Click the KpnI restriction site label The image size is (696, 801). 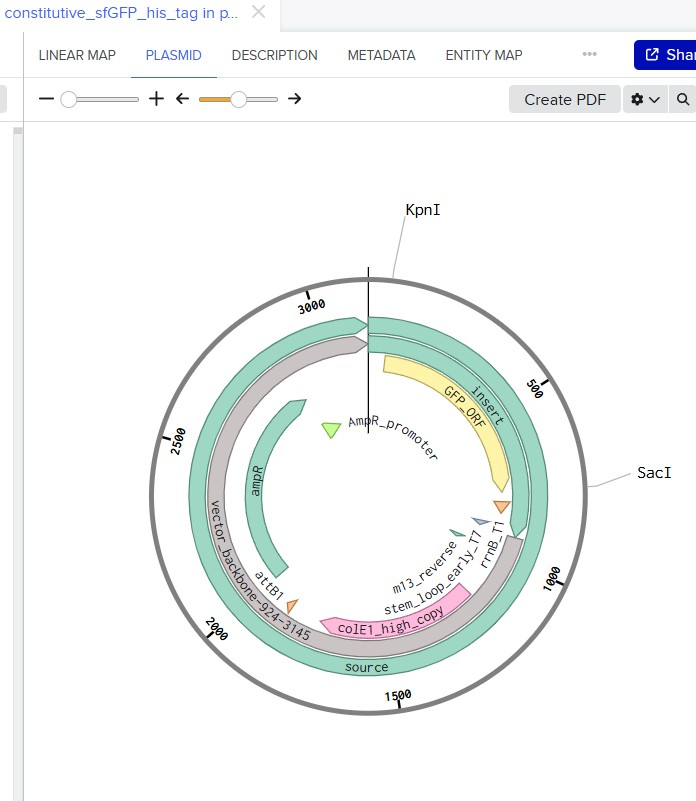(x=423, y=210)
